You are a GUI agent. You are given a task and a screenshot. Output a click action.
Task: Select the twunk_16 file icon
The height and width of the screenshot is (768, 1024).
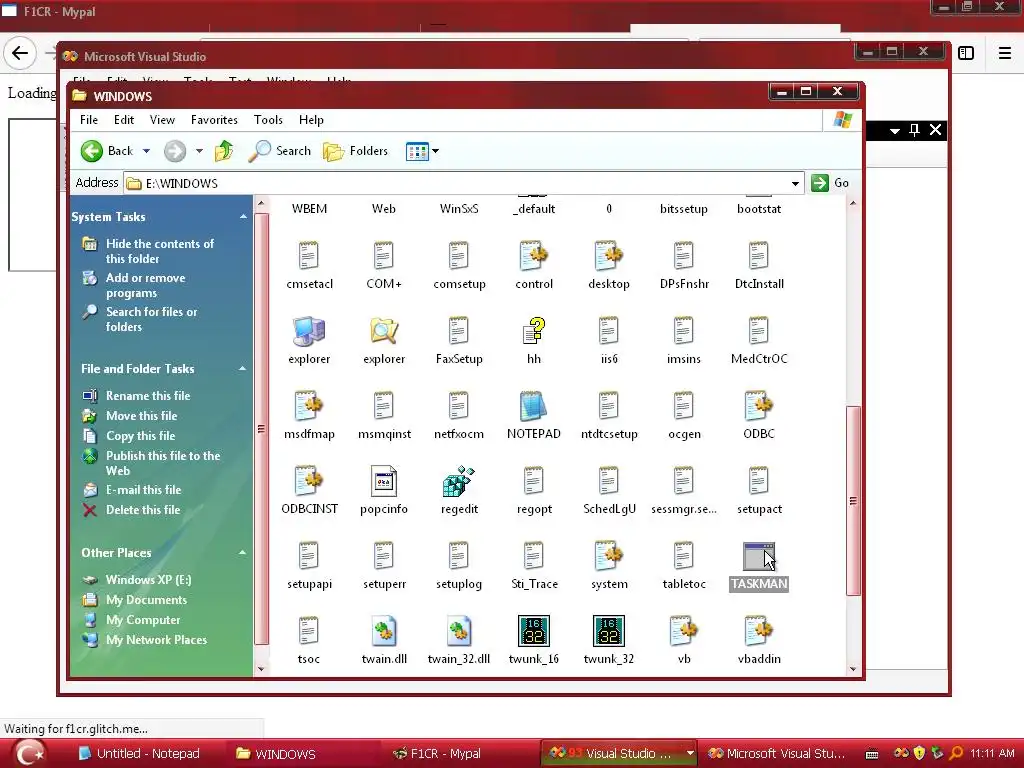coord(534,631)
